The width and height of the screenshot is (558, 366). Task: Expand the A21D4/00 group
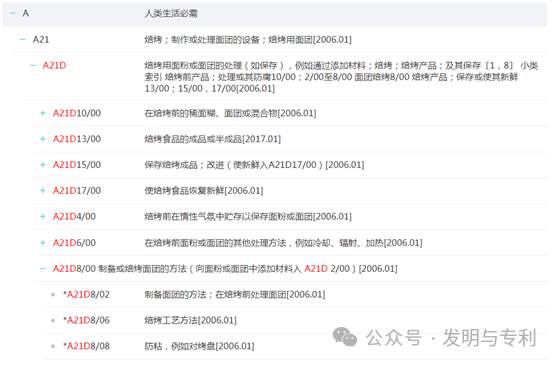click(x=43, y=216)
